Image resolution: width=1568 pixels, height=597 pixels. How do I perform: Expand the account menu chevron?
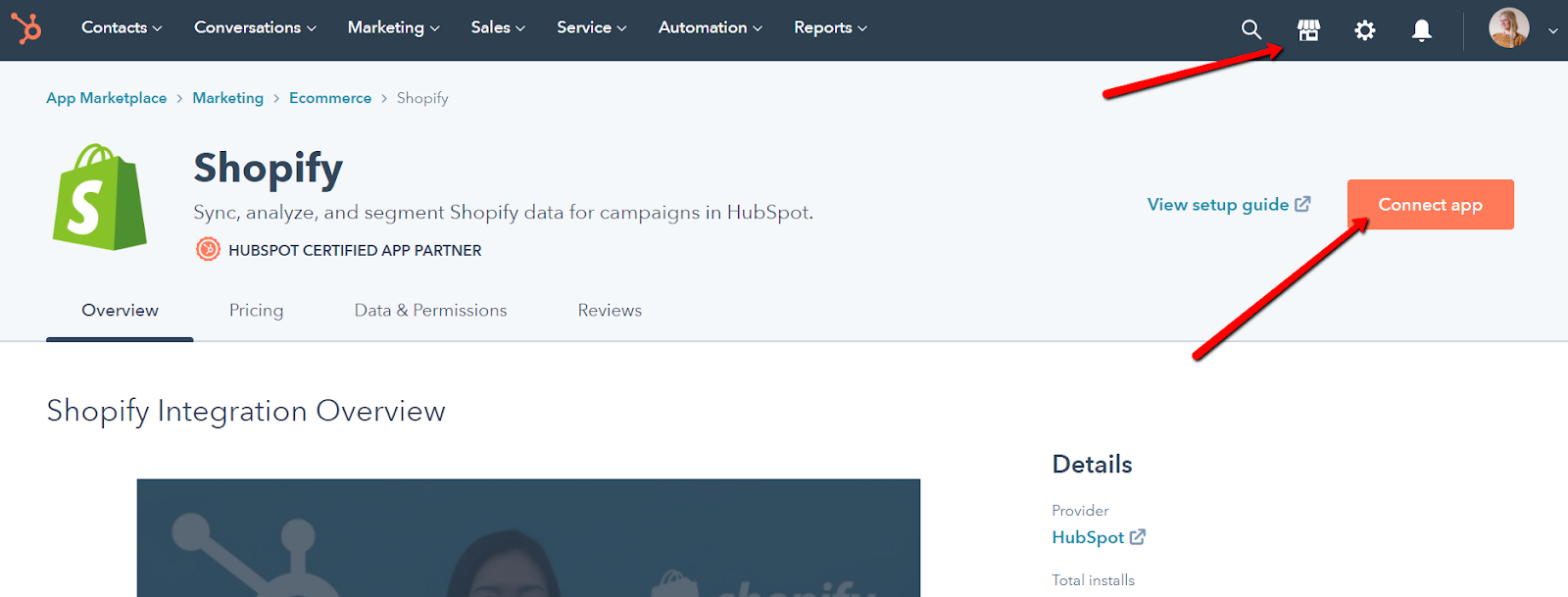point(1552,30)
